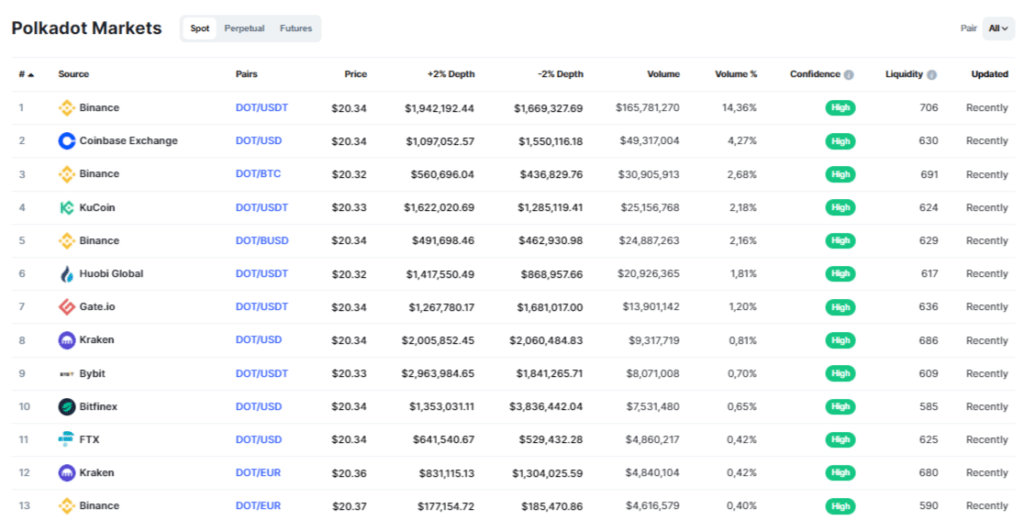Switch to the Perpetual tab
This screenshot has height=520, width=1024.
[x=244, y=29]
